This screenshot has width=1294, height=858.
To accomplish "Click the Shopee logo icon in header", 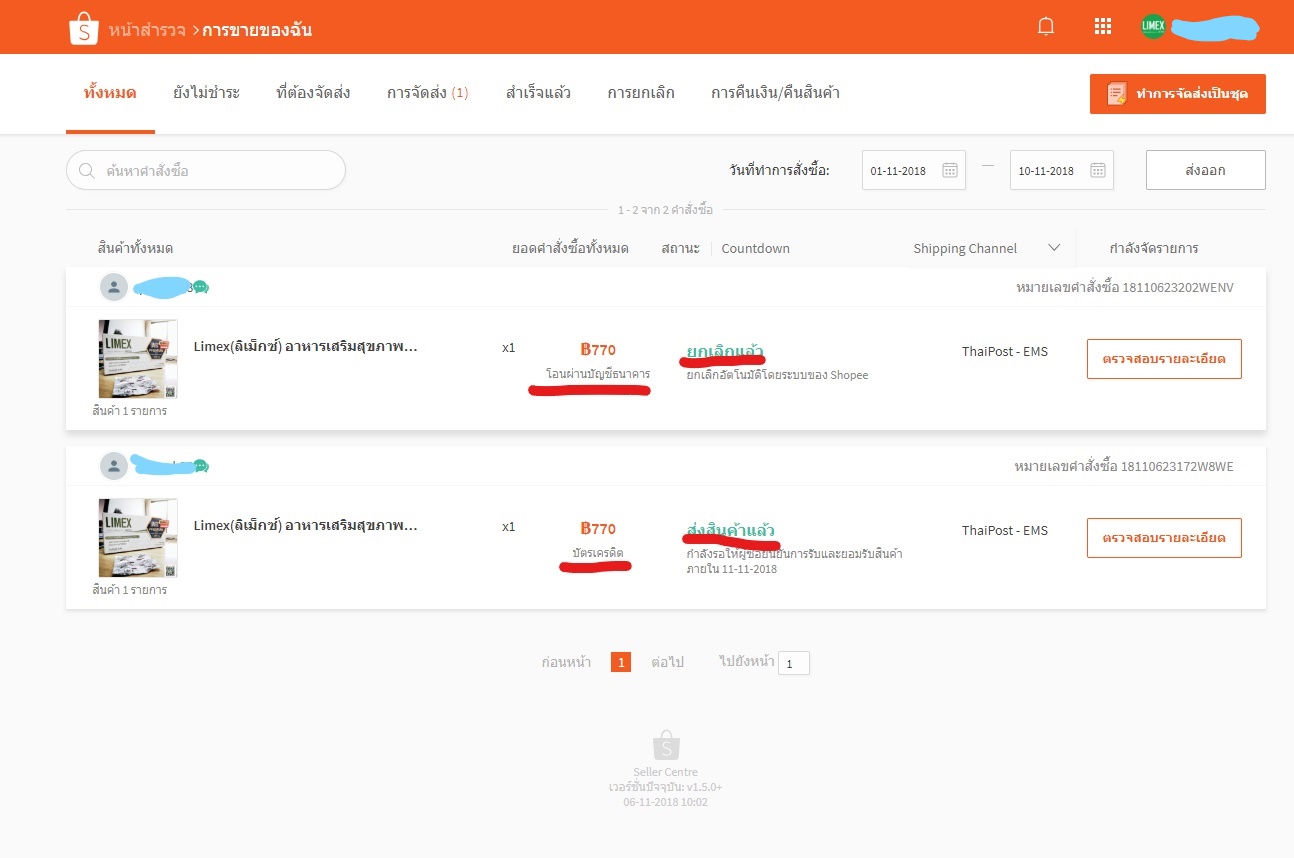I will pos(84,28).
